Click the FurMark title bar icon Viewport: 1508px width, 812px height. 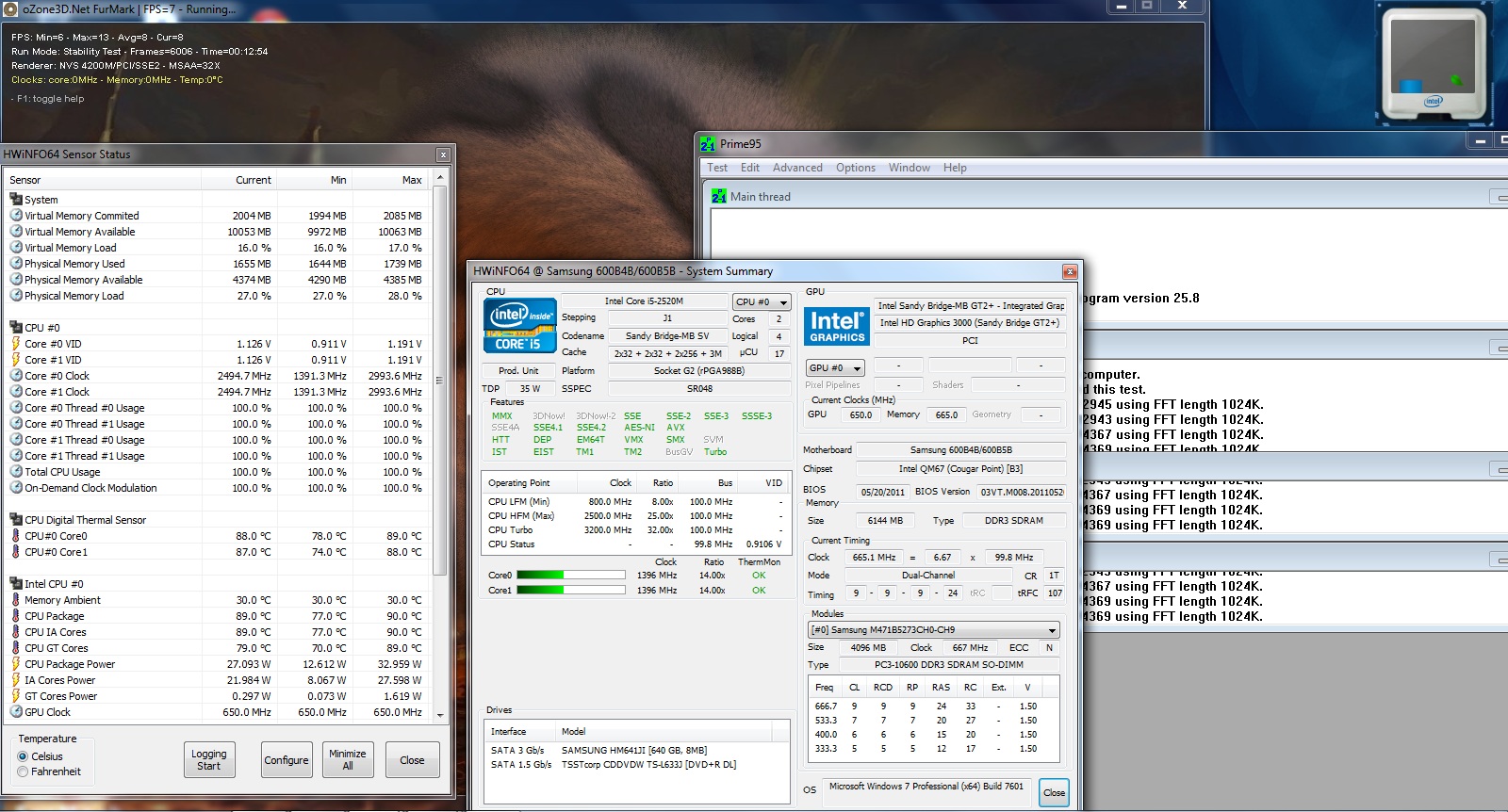9,8
